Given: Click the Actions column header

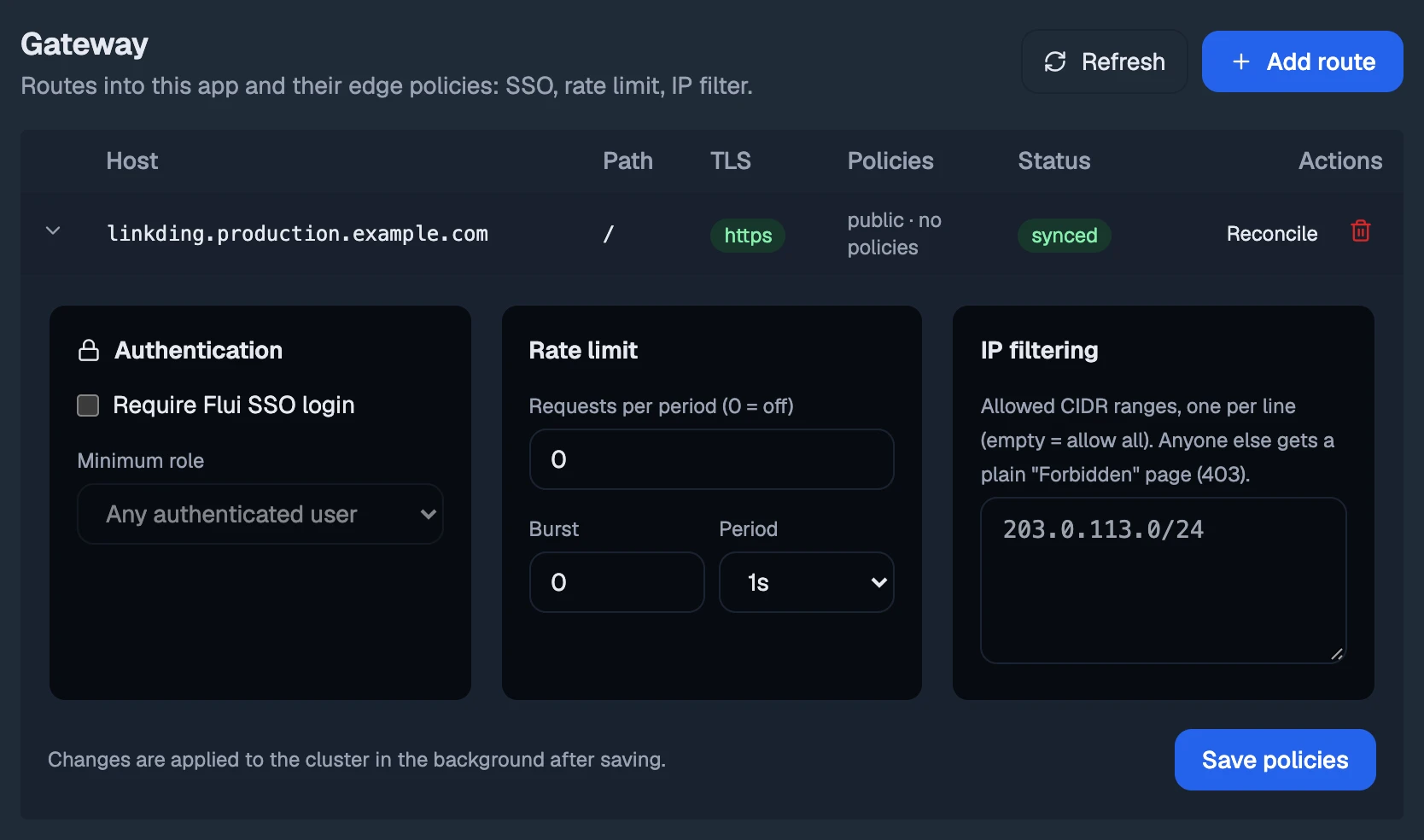Looking at the screenshot, I should tap(1340, 161).
